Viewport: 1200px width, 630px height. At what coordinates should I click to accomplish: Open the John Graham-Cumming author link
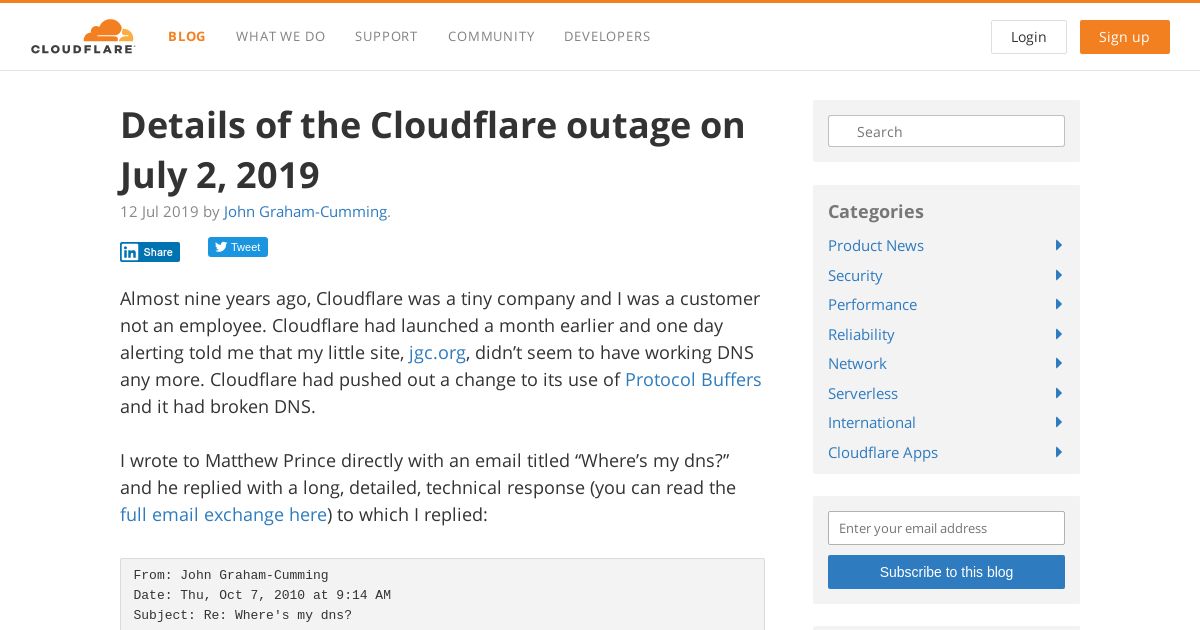tap(306, 212)
